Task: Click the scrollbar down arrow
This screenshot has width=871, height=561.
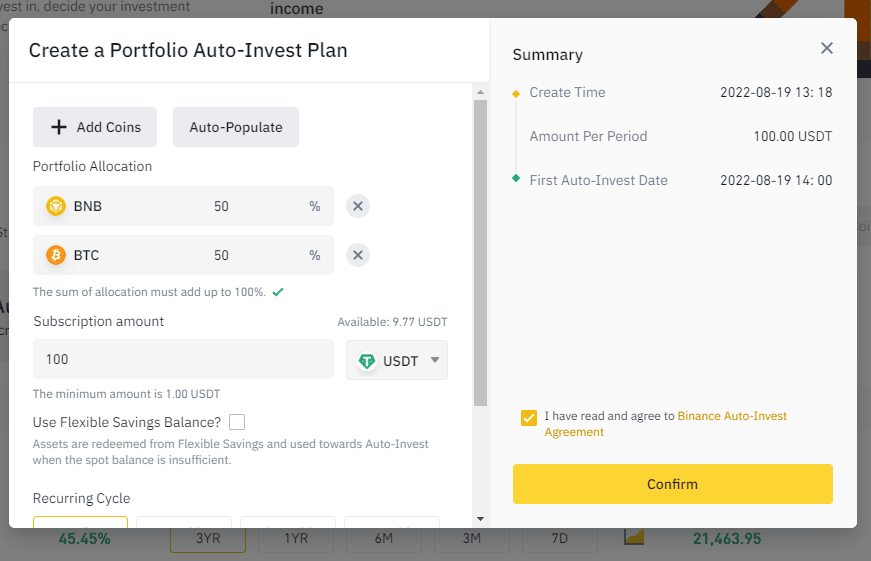Action: click(x=480, y=519)
